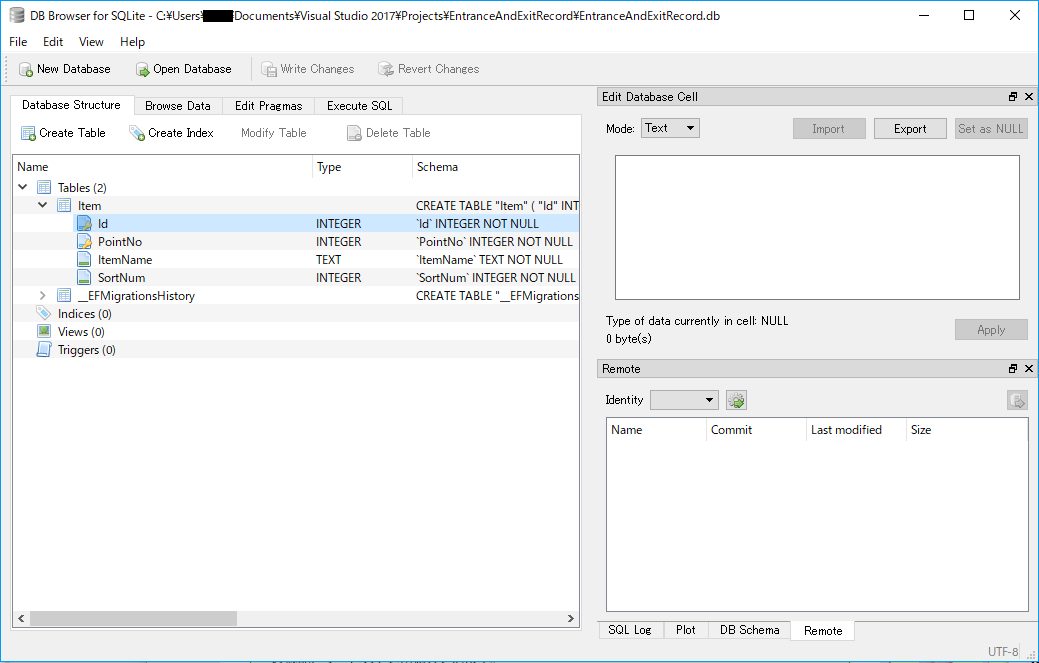Click the upload icon at Remote panel's top right

click(1017, 399)
